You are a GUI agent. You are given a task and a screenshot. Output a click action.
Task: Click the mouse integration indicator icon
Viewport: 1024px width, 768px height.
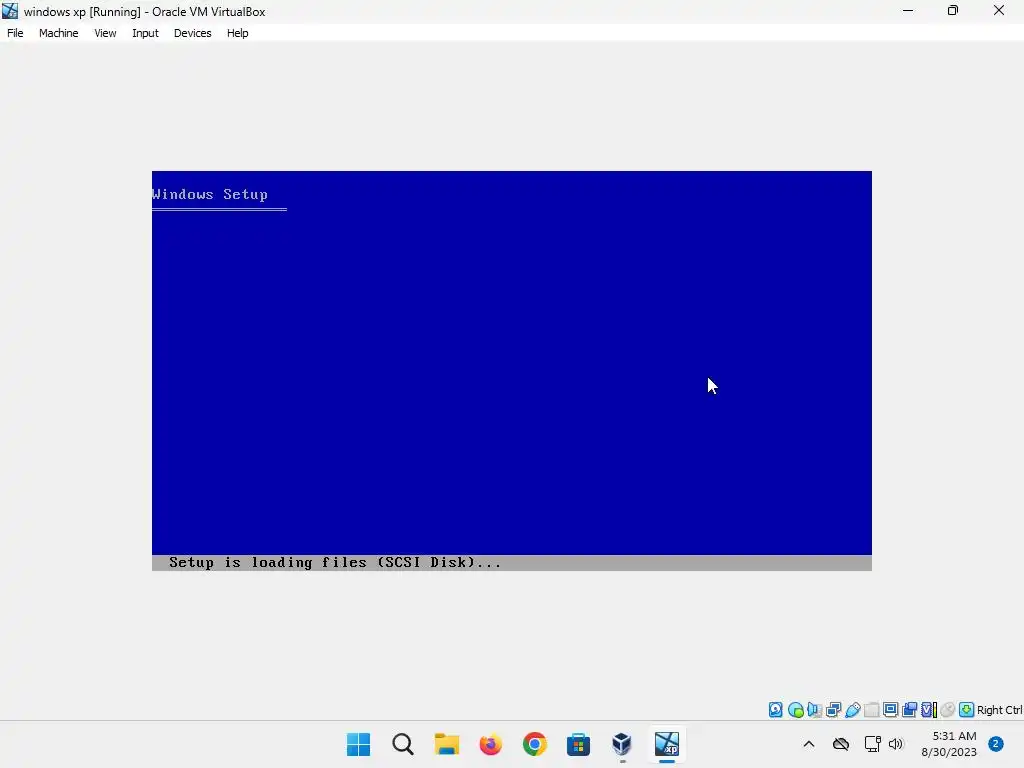pyautogui.click(x=948, y=710)
